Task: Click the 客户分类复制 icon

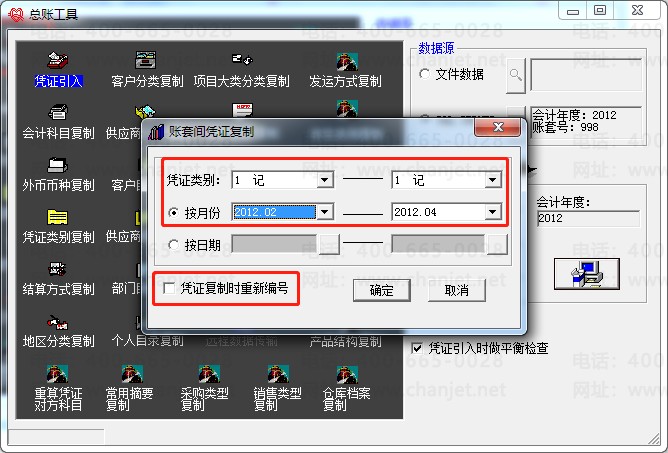Action: pyautogui.click(x=146, y=61)
